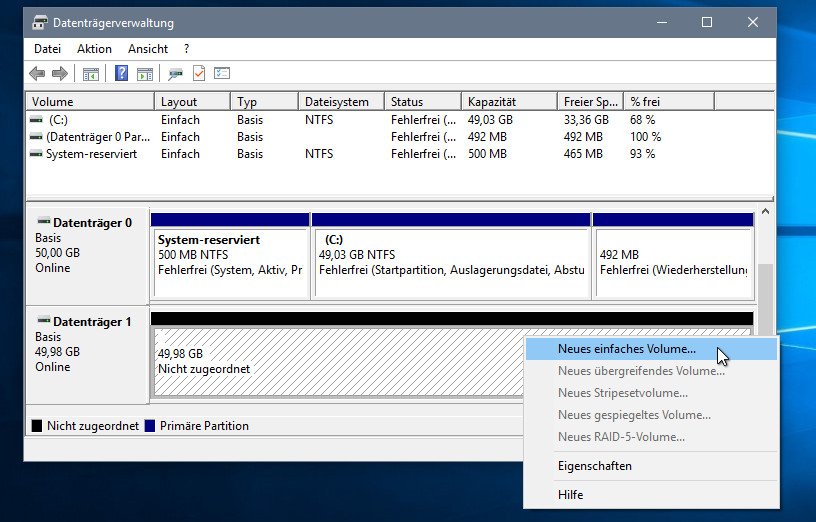Choose Neues einfaches Volume... from context menu
The height and width of the screenshot is (522, 816).
click(651, 349)
